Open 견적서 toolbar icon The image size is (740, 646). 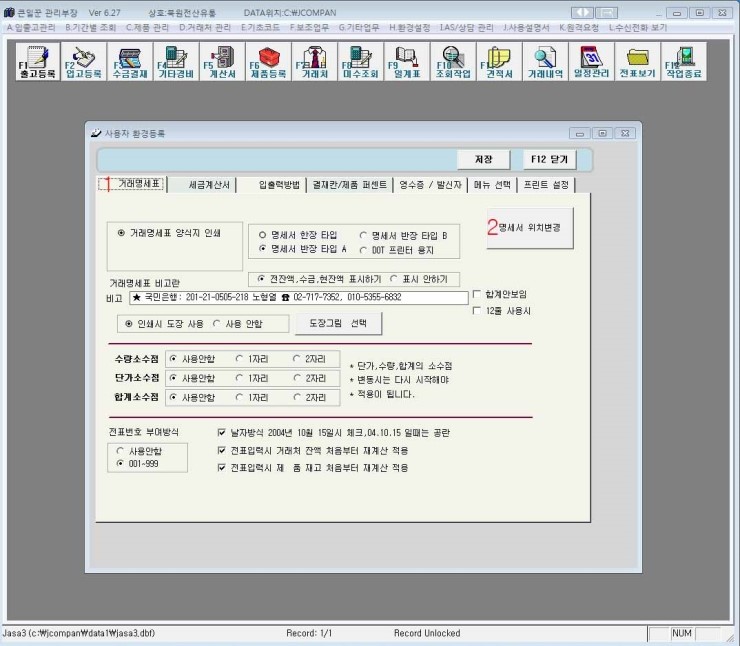pos(500,62)
